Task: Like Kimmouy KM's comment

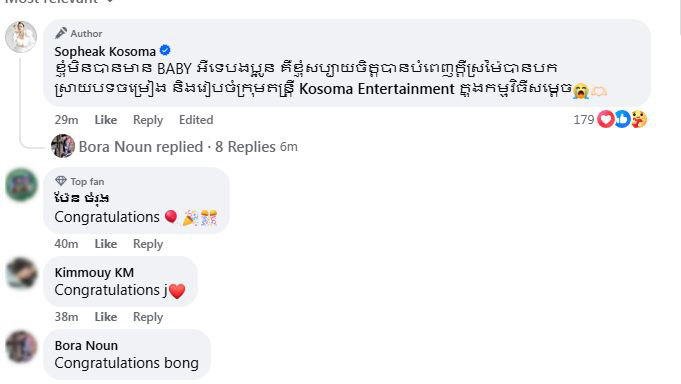Action: (x=106, y=317)
